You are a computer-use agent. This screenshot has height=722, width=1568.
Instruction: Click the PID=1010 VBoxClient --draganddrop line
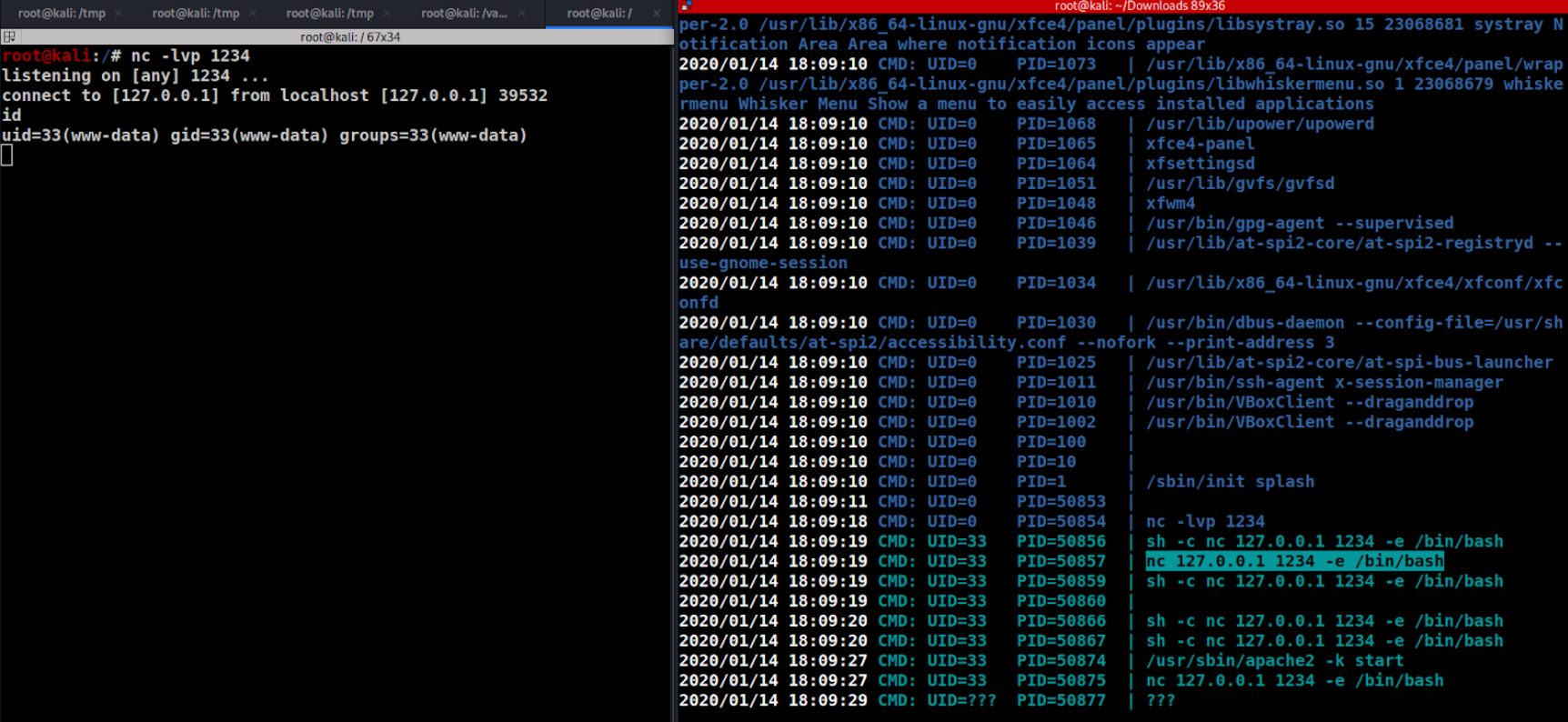coord(1076,402)
